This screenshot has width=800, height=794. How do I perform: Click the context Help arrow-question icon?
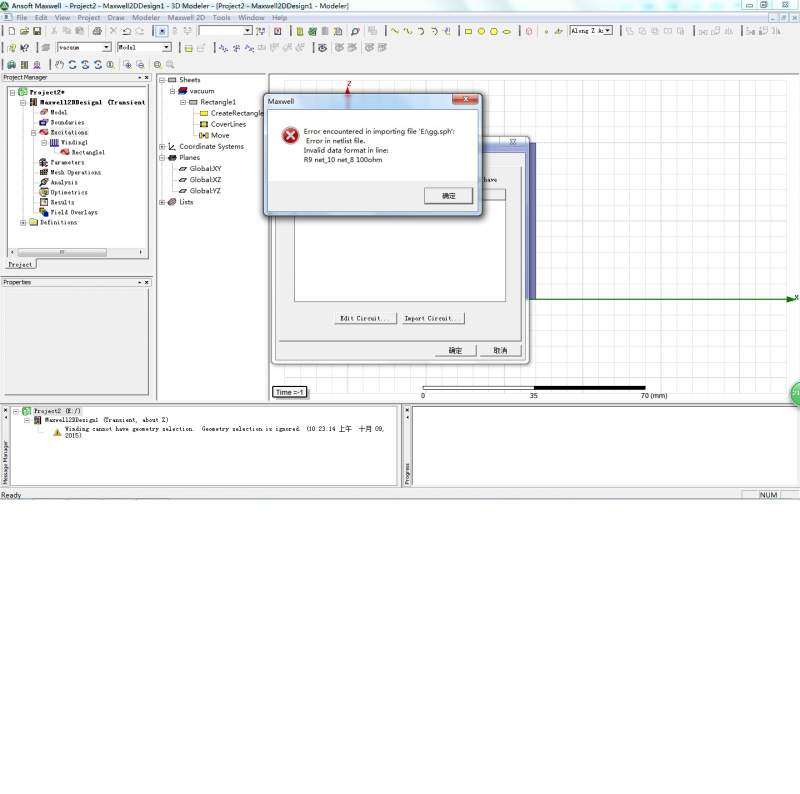coord(24,48)
